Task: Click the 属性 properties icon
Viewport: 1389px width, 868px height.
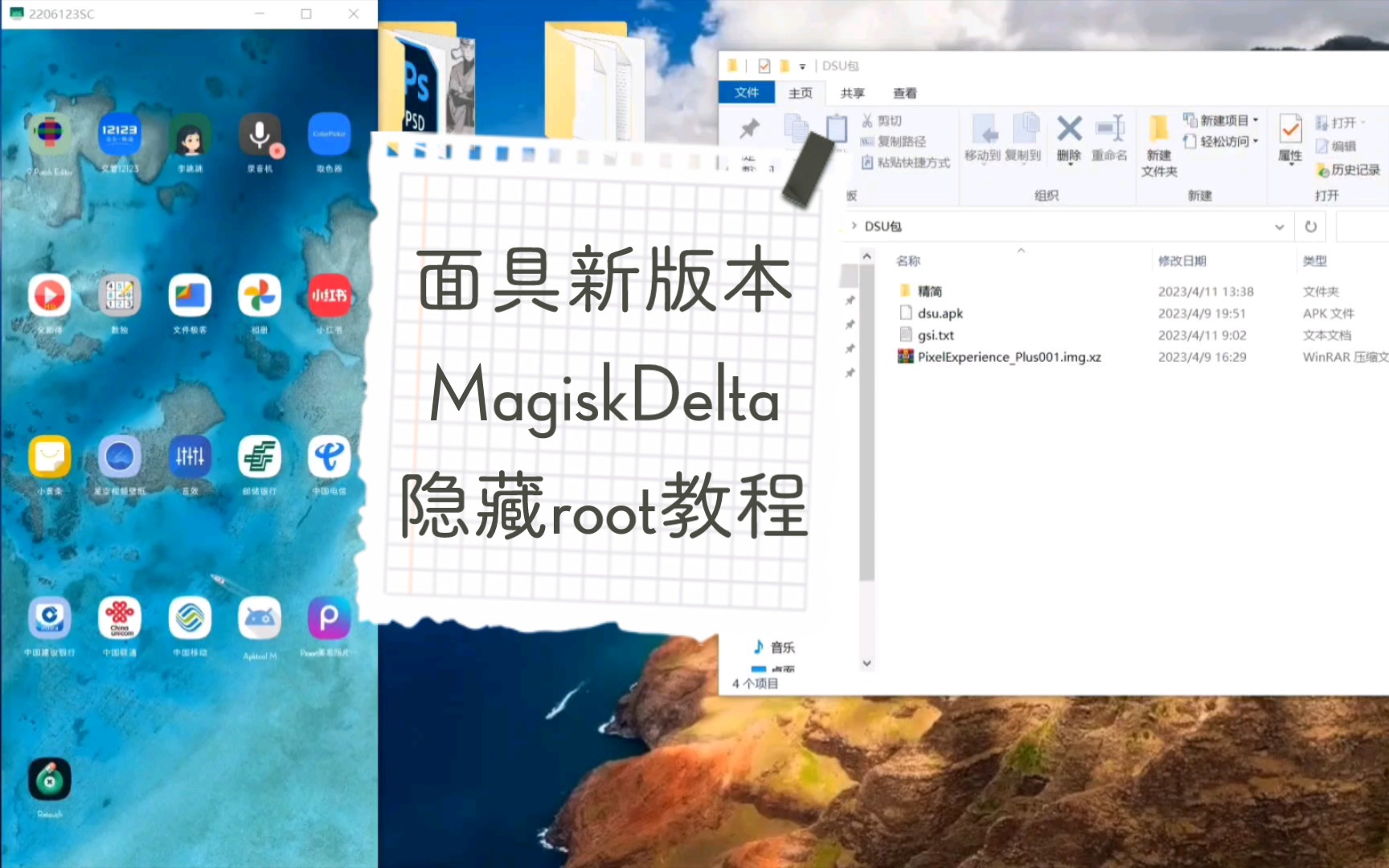Action: click(1291, 138)
